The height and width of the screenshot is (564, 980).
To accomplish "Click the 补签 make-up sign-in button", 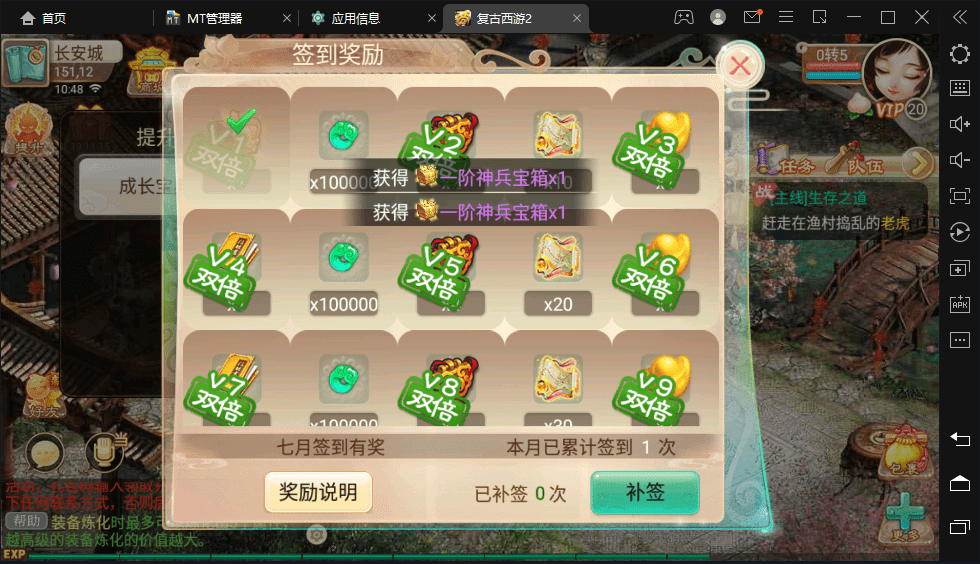I will pos(645,493).
